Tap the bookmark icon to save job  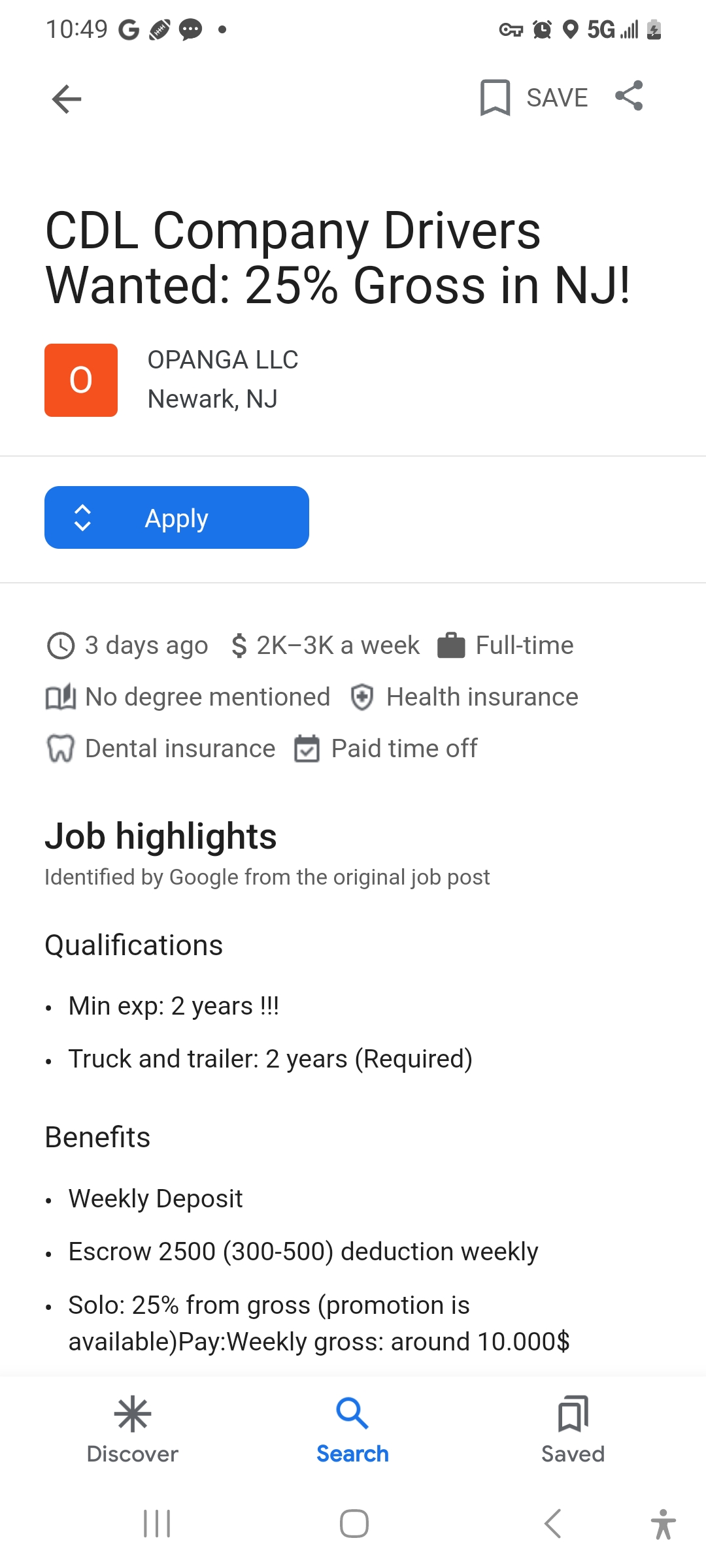pyautogui.click(x=495, y=98)
